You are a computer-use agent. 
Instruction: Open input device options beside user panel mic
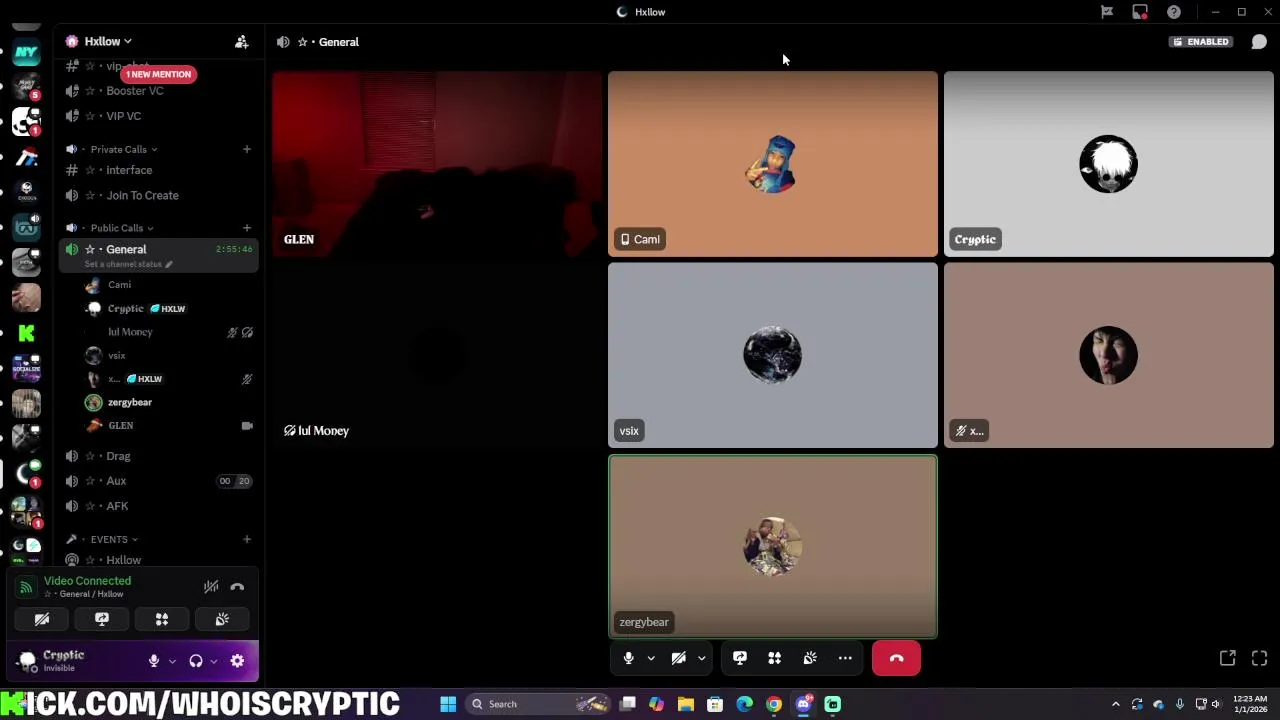[x=172, y=661]
